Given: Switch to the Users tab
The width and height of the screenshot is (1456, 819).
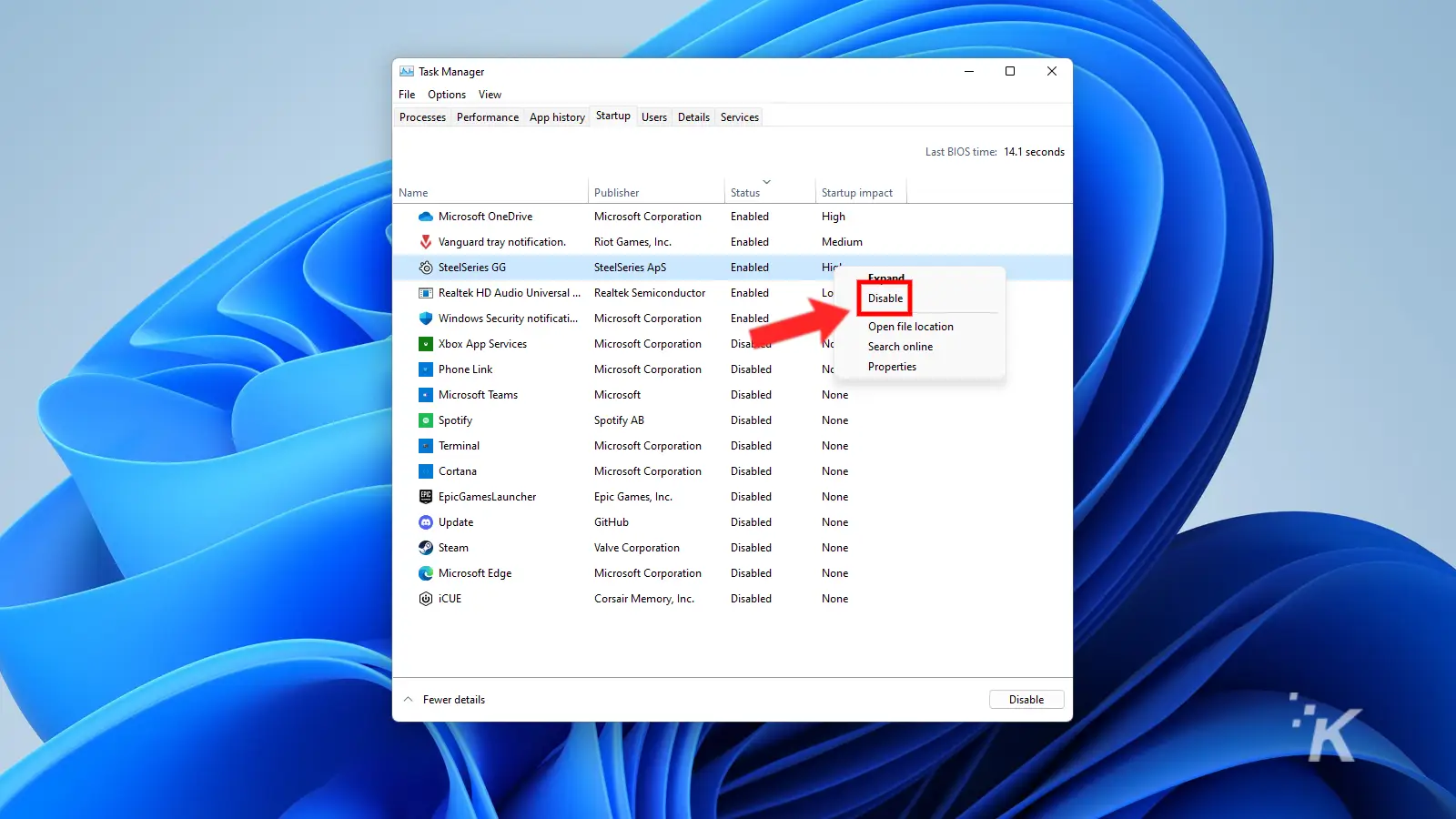Looking at the screenshot, I should (654, 117).
